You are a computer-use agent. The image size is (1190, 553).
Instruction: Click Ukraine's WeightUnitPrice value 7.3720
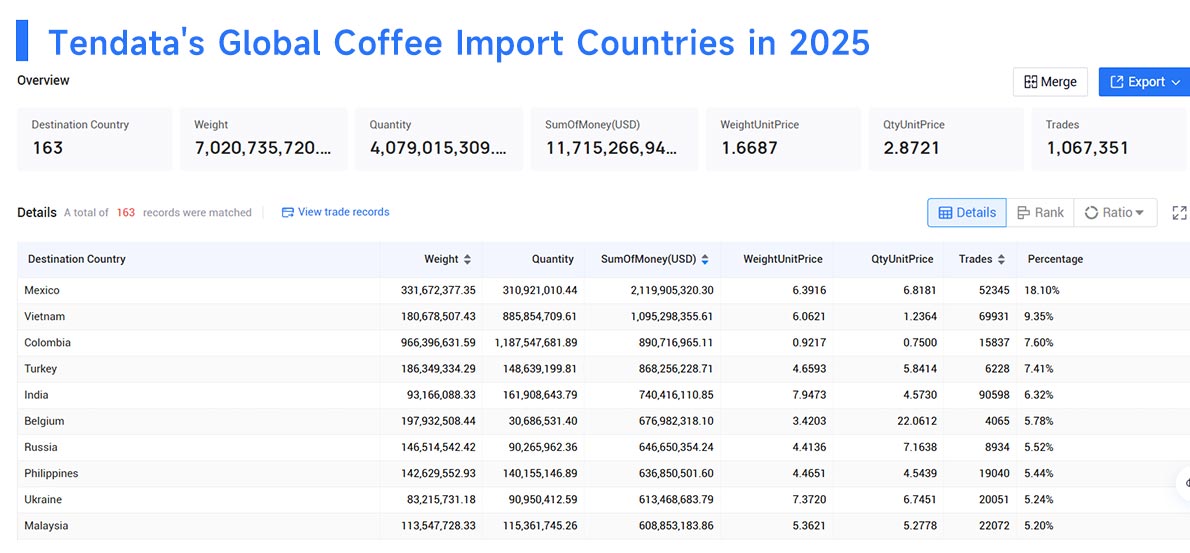[x=808, y=500]
